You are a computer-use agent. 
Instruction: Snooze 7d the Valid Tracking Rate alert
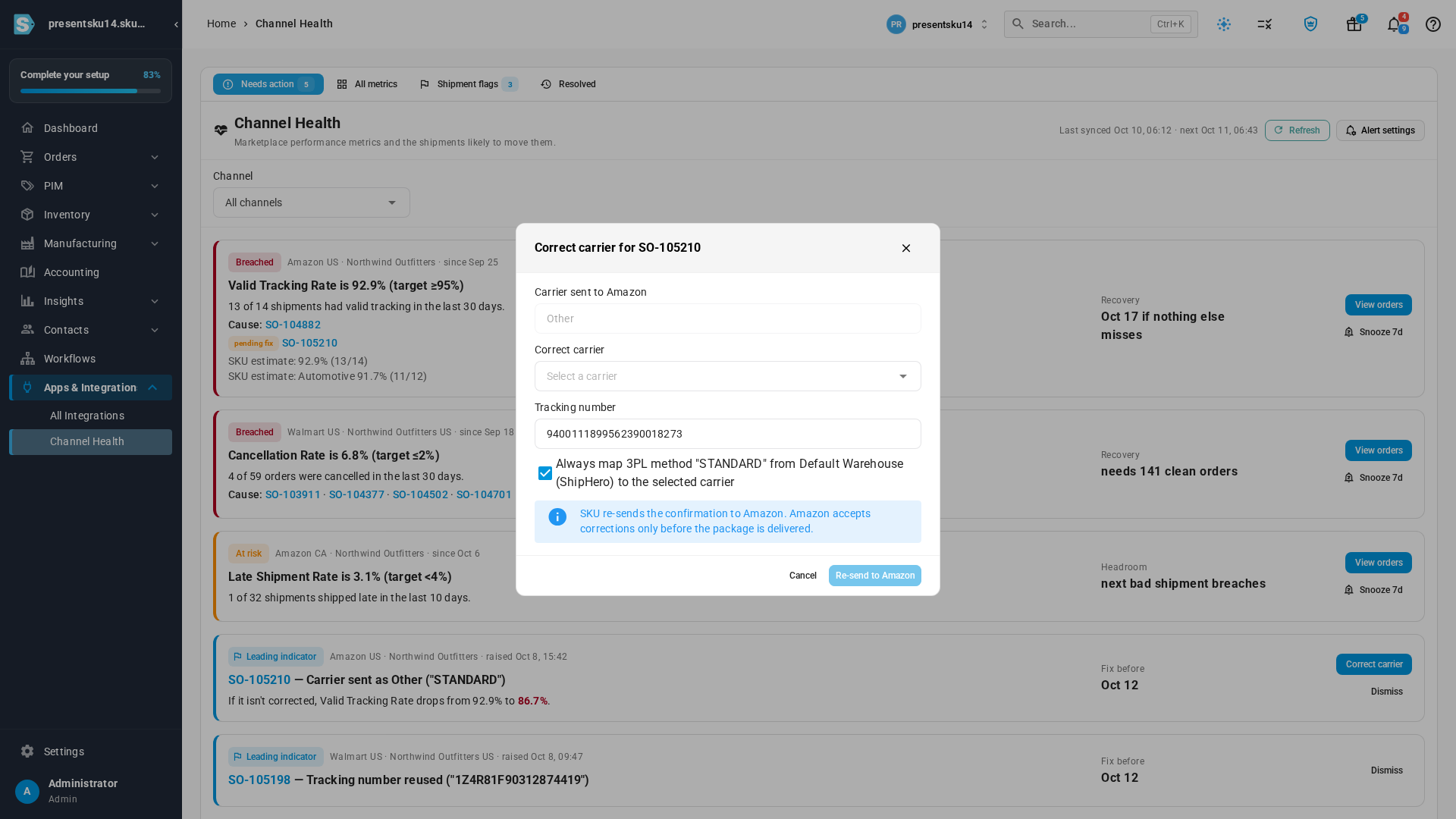coord(1373,332)
